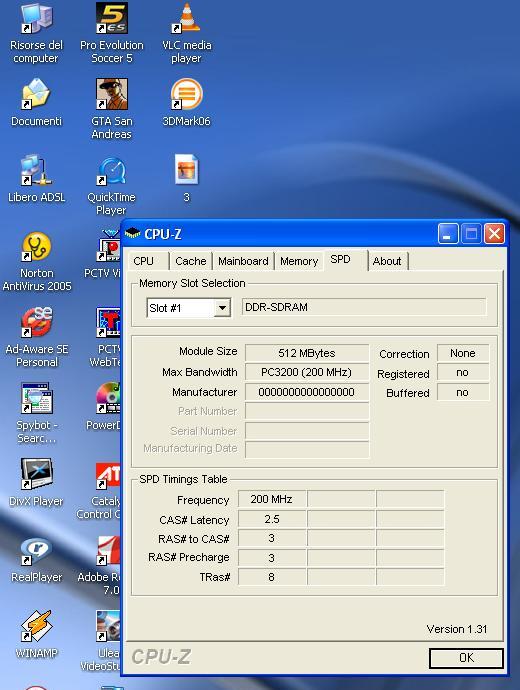Switch to the CPU tab
The width and height of the screenshot is (520, 690).
(x=146, y=261)
